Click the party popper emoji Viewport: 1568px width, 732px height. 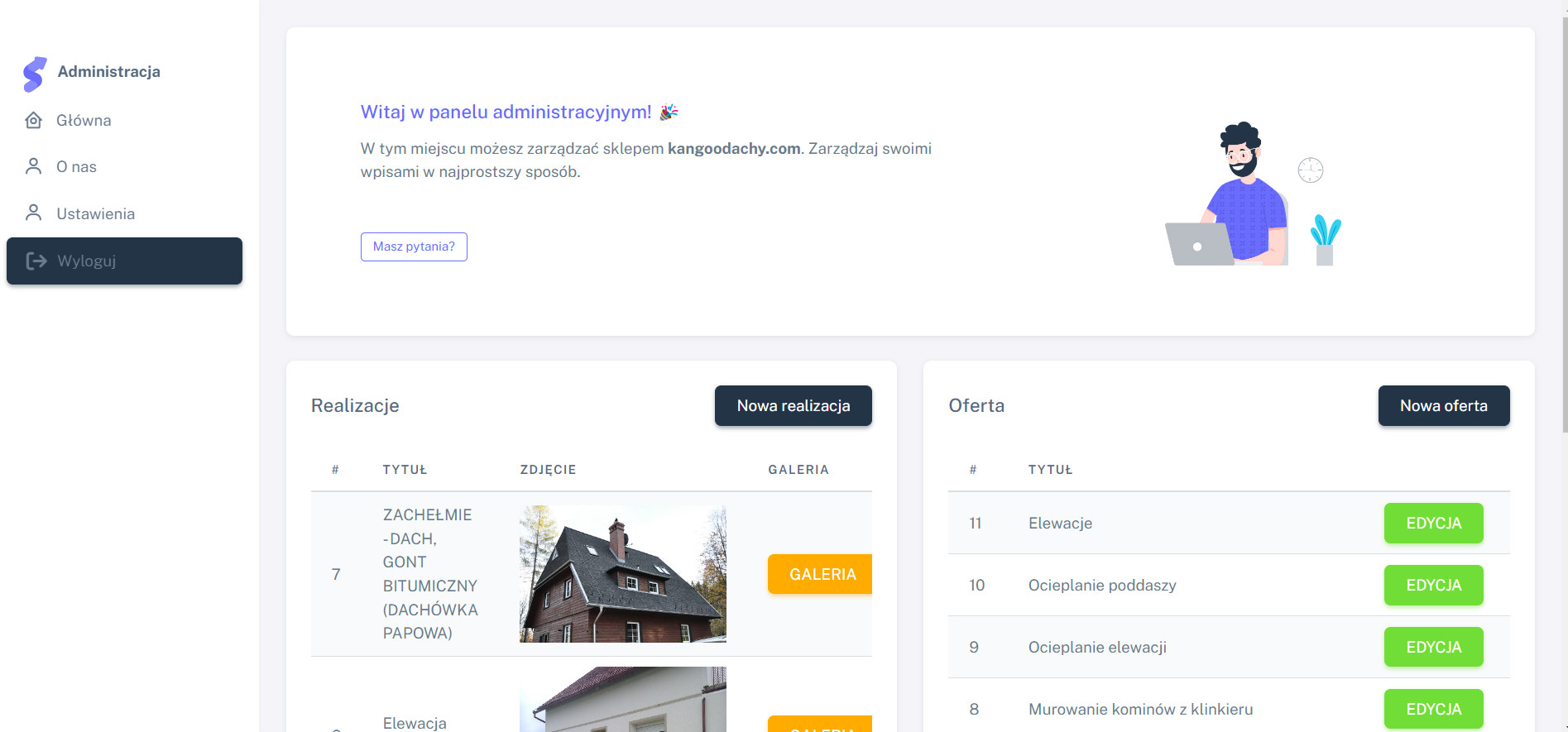coord(669,112)
